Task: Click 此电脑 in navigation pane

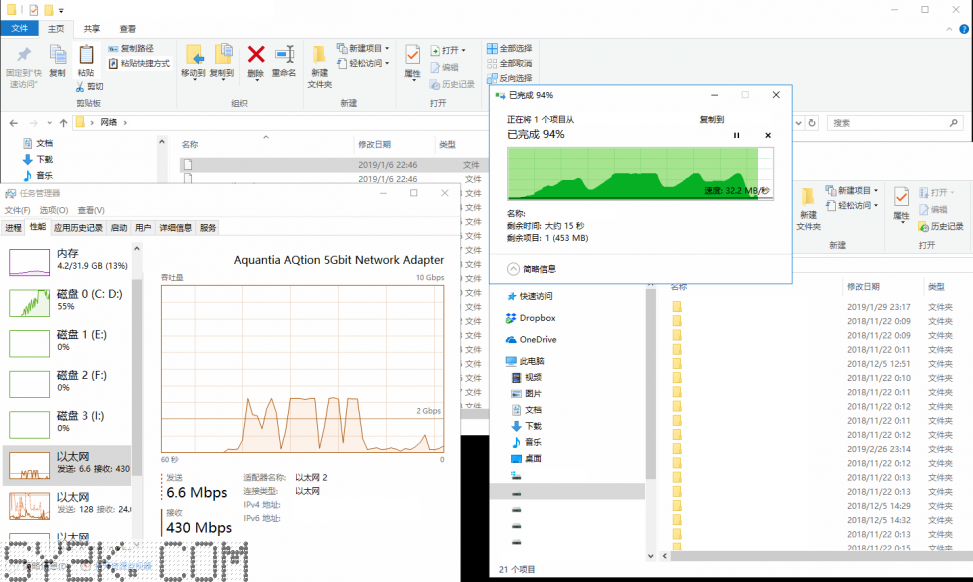Action: (x=525, y=361)
